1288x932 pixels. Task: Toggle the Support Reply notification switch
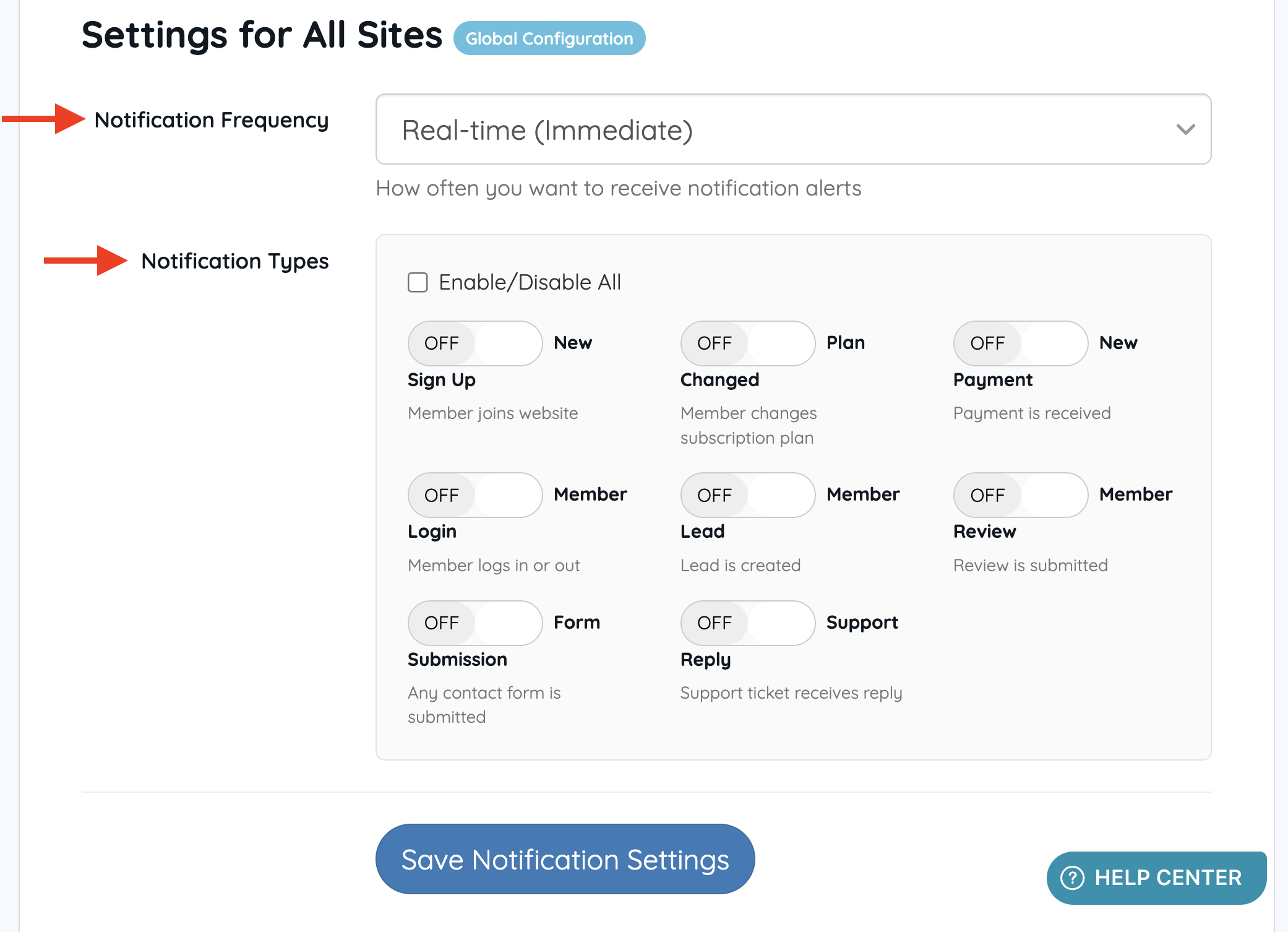point(747,623)
